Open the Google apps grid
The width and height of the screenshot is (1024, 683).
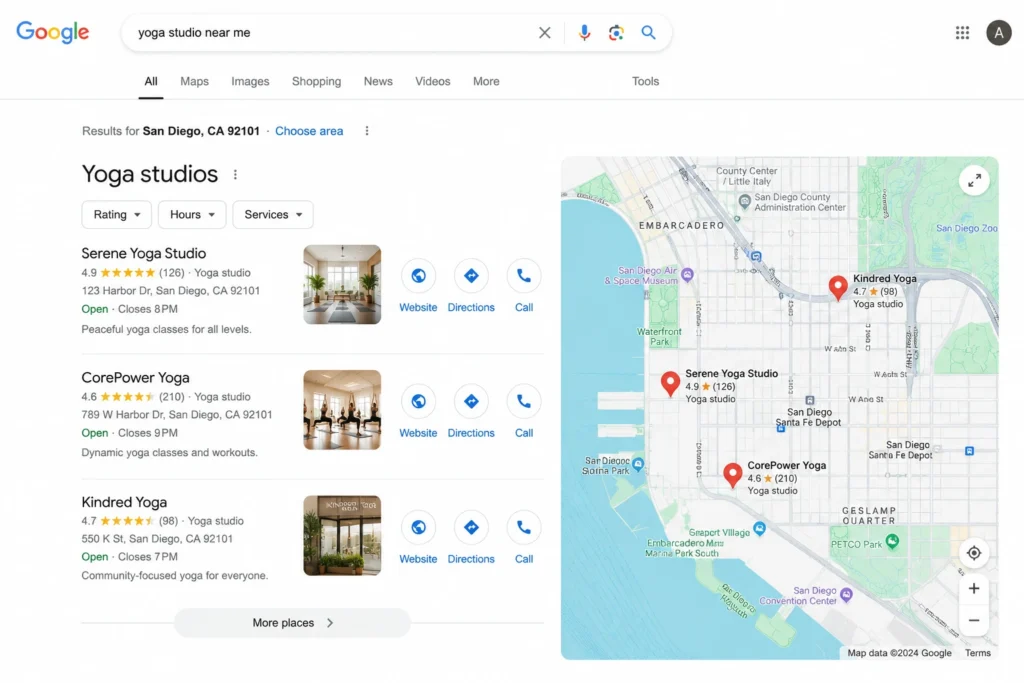click(962, 33)
